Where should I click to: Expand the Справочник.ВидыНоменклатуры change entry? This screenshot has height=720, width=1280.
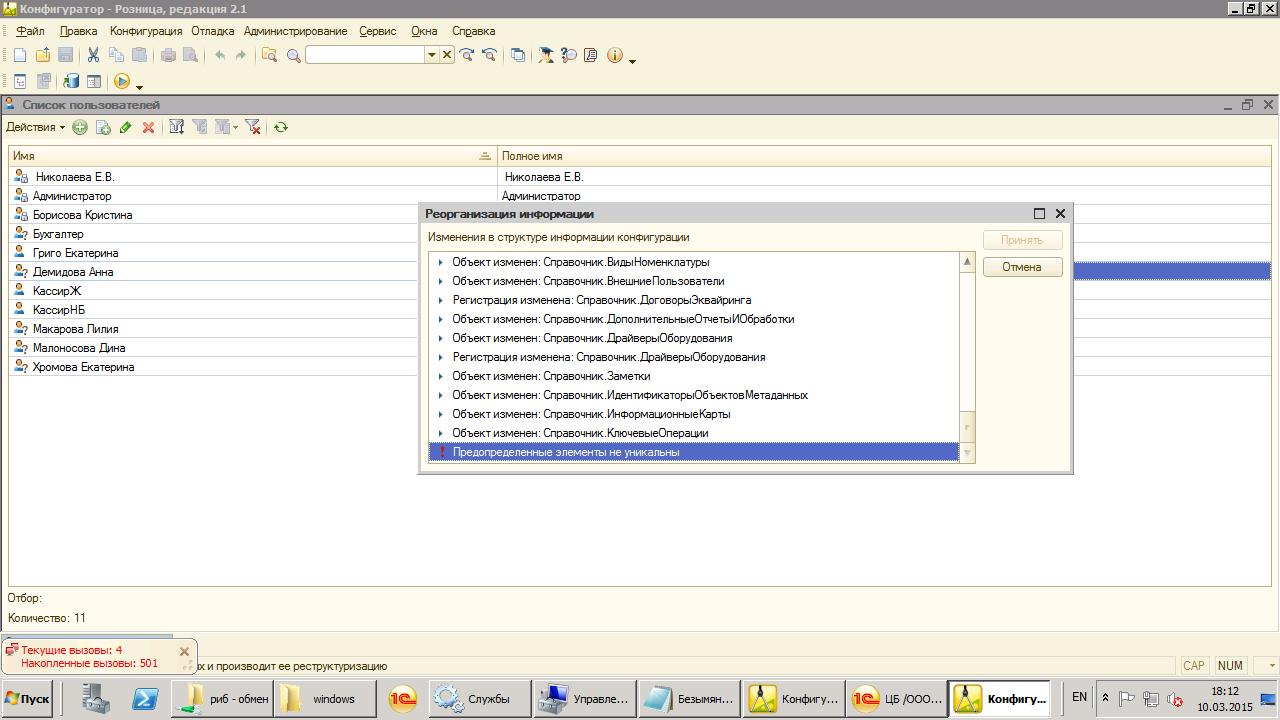[441, 262]
